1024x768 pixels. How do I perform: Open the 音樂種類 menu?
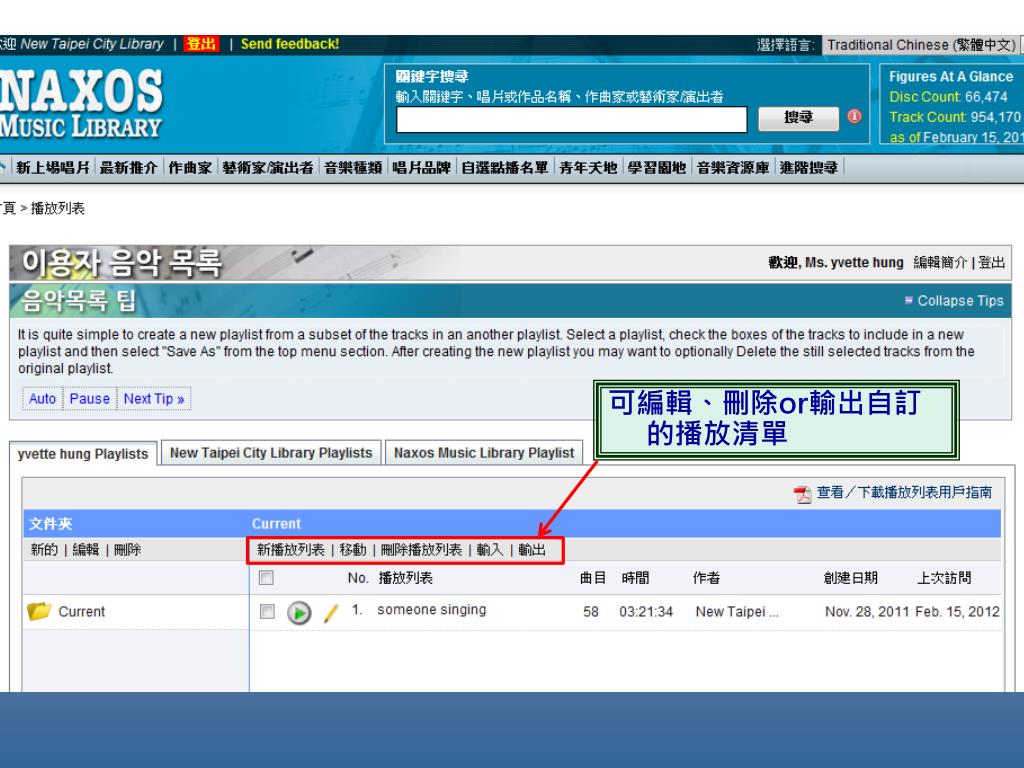click(353, 168)
